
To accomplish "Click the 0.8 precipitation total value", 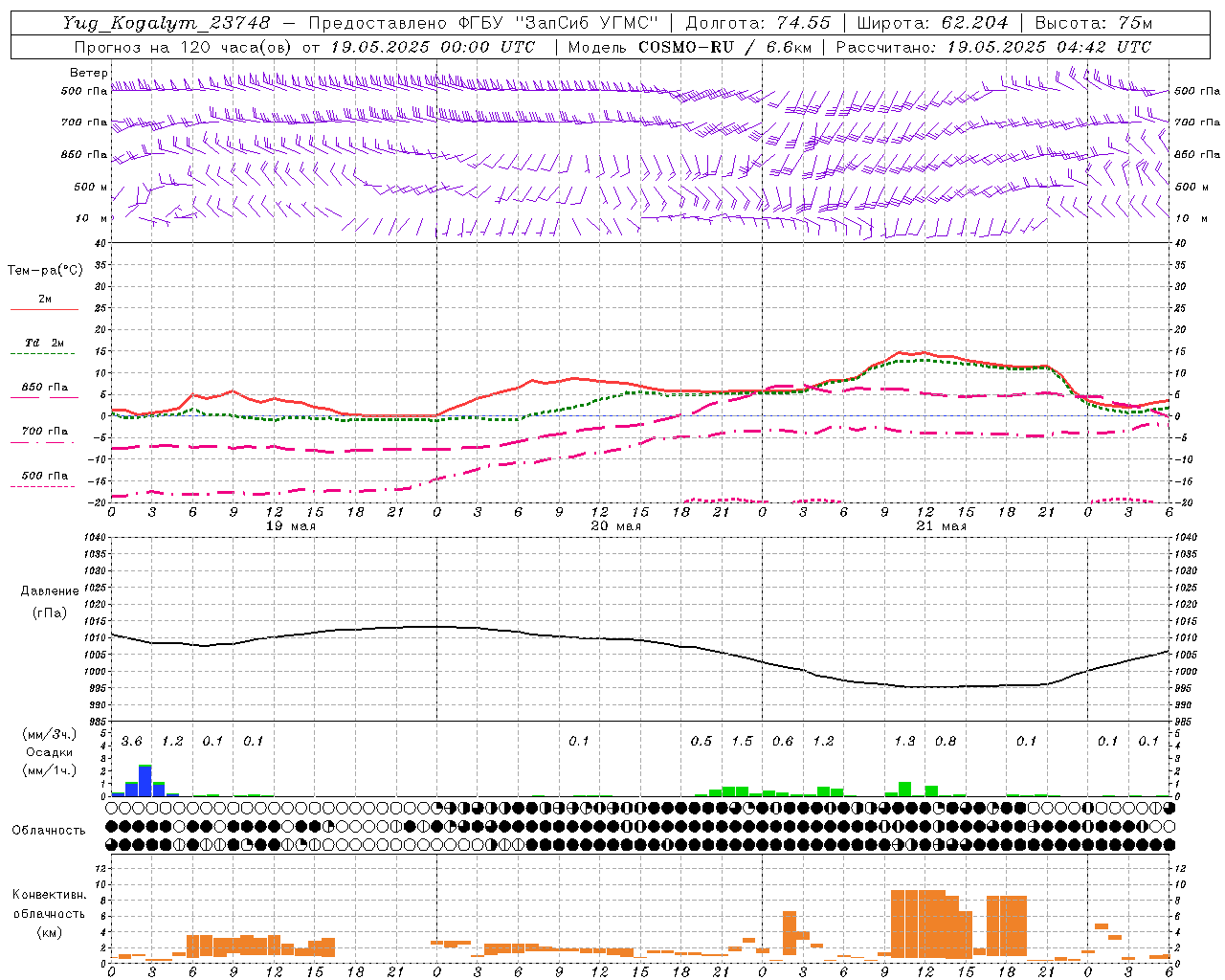I will (x=945, y=742).
